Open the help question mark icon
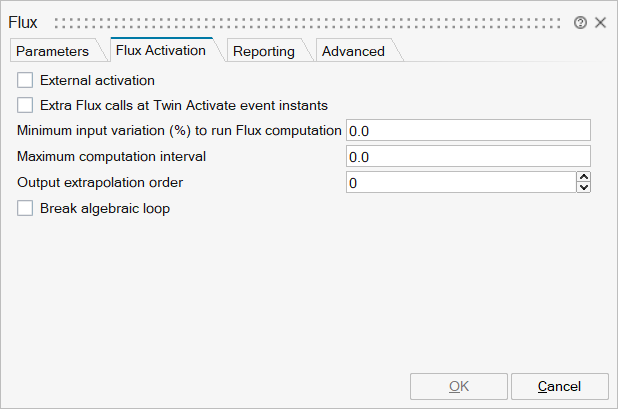The image size is (618, 409). [581, 22]
